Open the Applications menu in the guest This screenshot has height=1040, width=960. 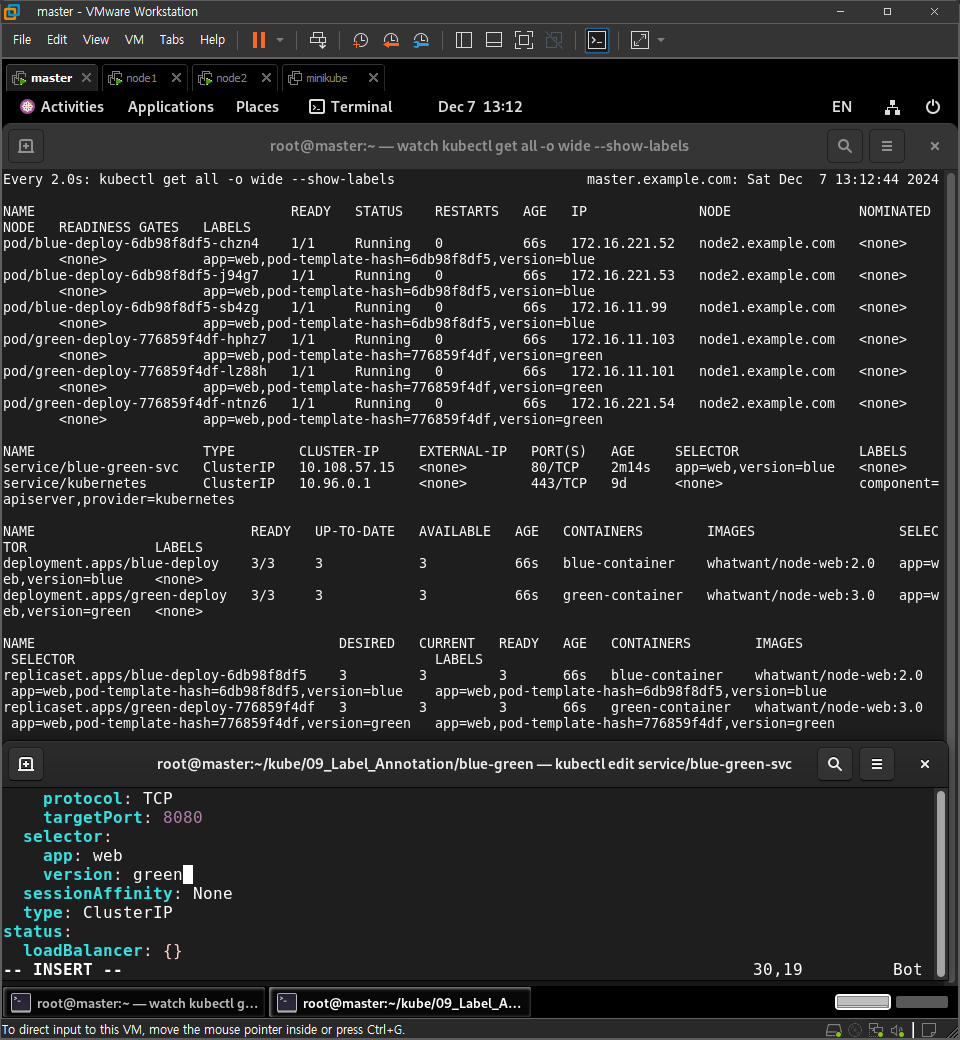click(x=171, y=107)
